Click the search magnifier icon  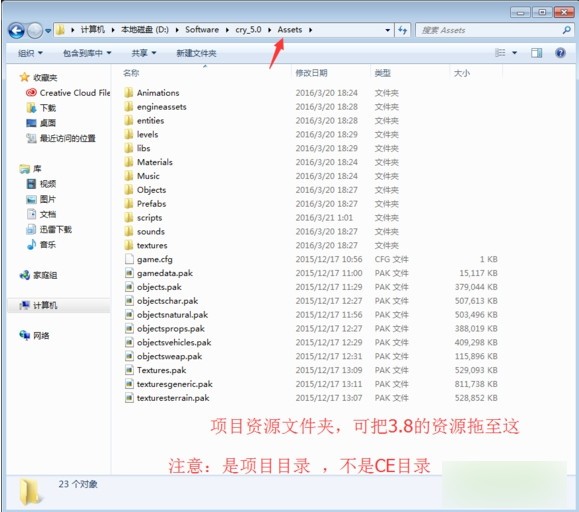click(x=567, y=30)
